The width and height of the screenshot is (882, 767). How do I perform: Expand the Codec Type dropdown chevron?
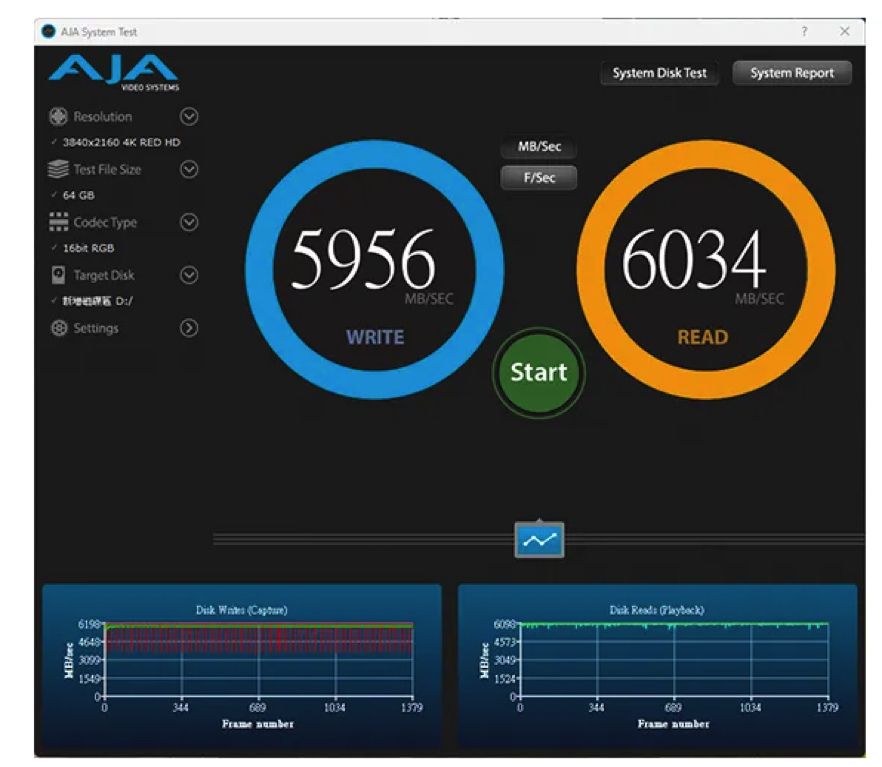[x=189, y=222]
